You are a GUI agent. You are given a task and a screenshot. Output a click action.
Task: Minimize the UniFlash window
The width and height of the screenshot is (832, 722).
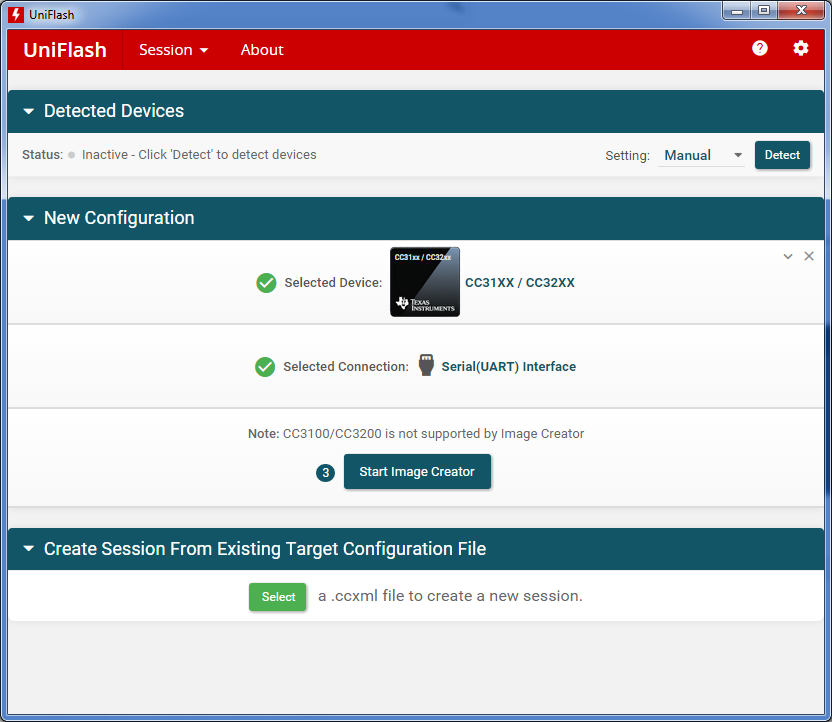[x=736, y=11]
